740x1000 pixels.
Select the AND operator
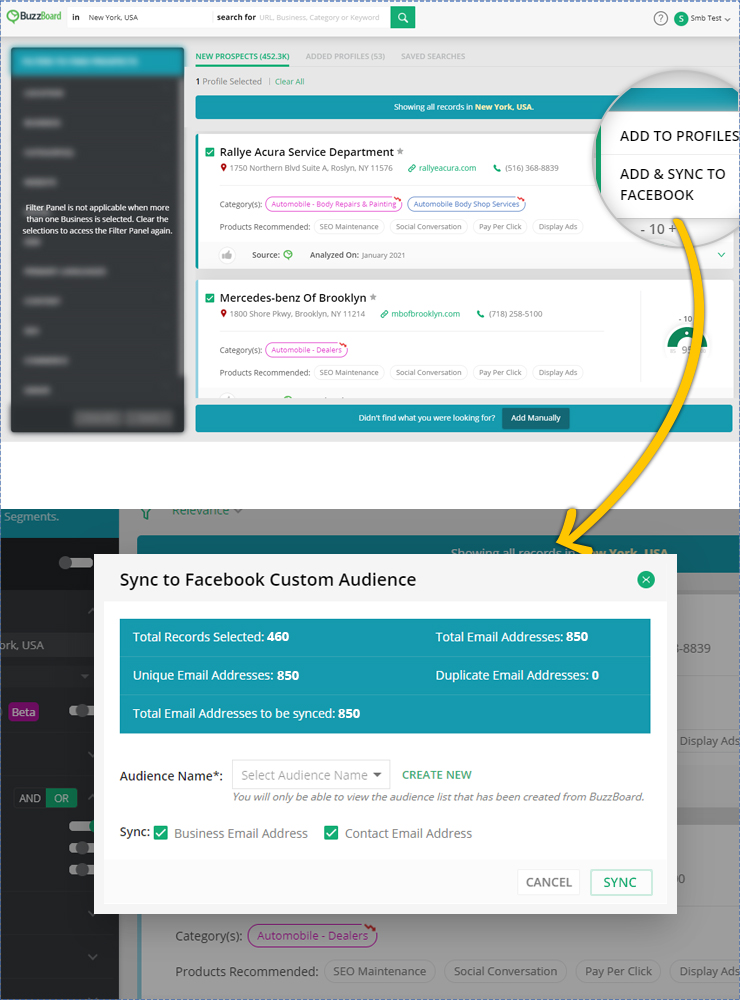coord(30,798)
